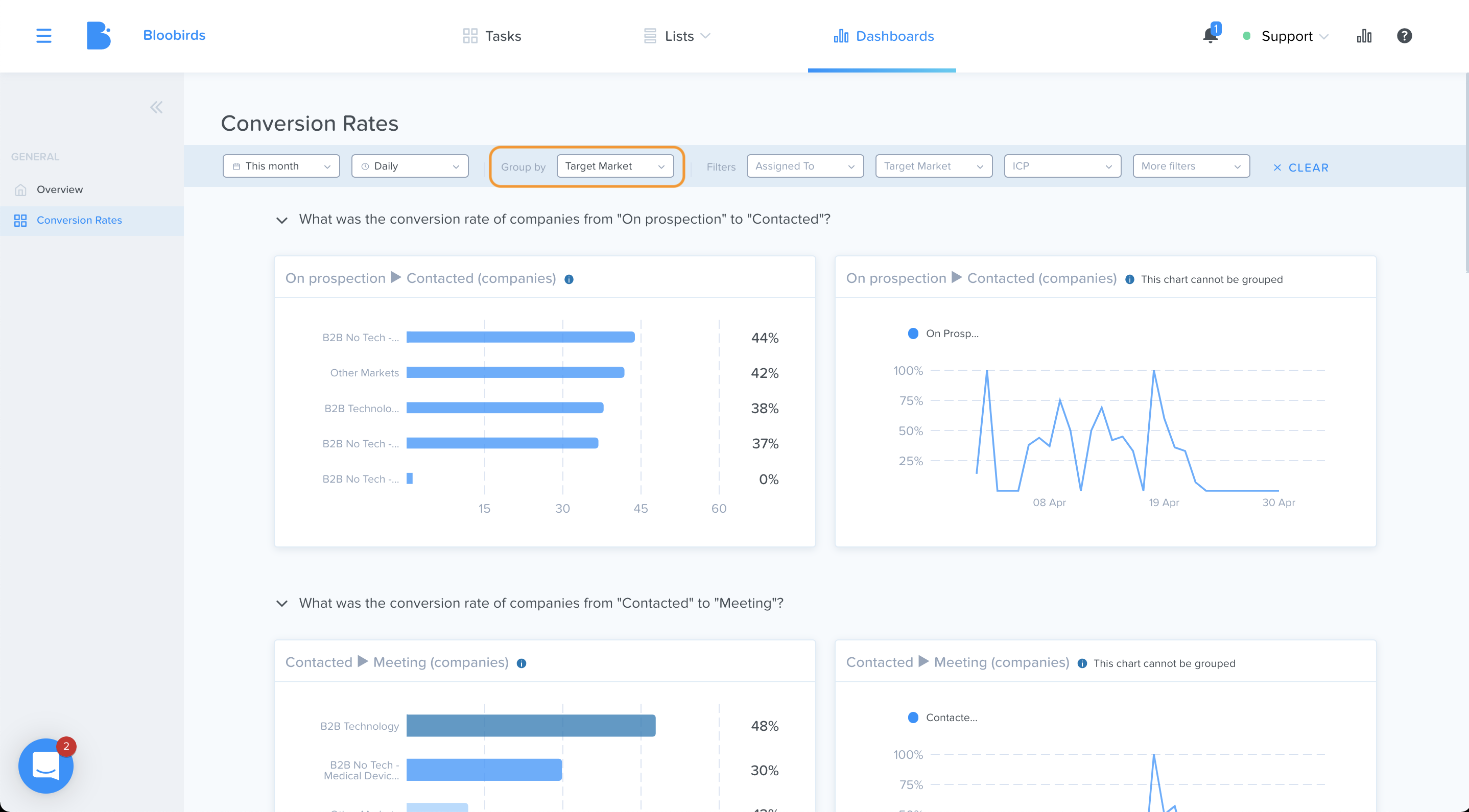Click the Other Markets 42% bar
Image resolution: width=1469 pixels, height=812 pixels.
click(x=515, y=372)
